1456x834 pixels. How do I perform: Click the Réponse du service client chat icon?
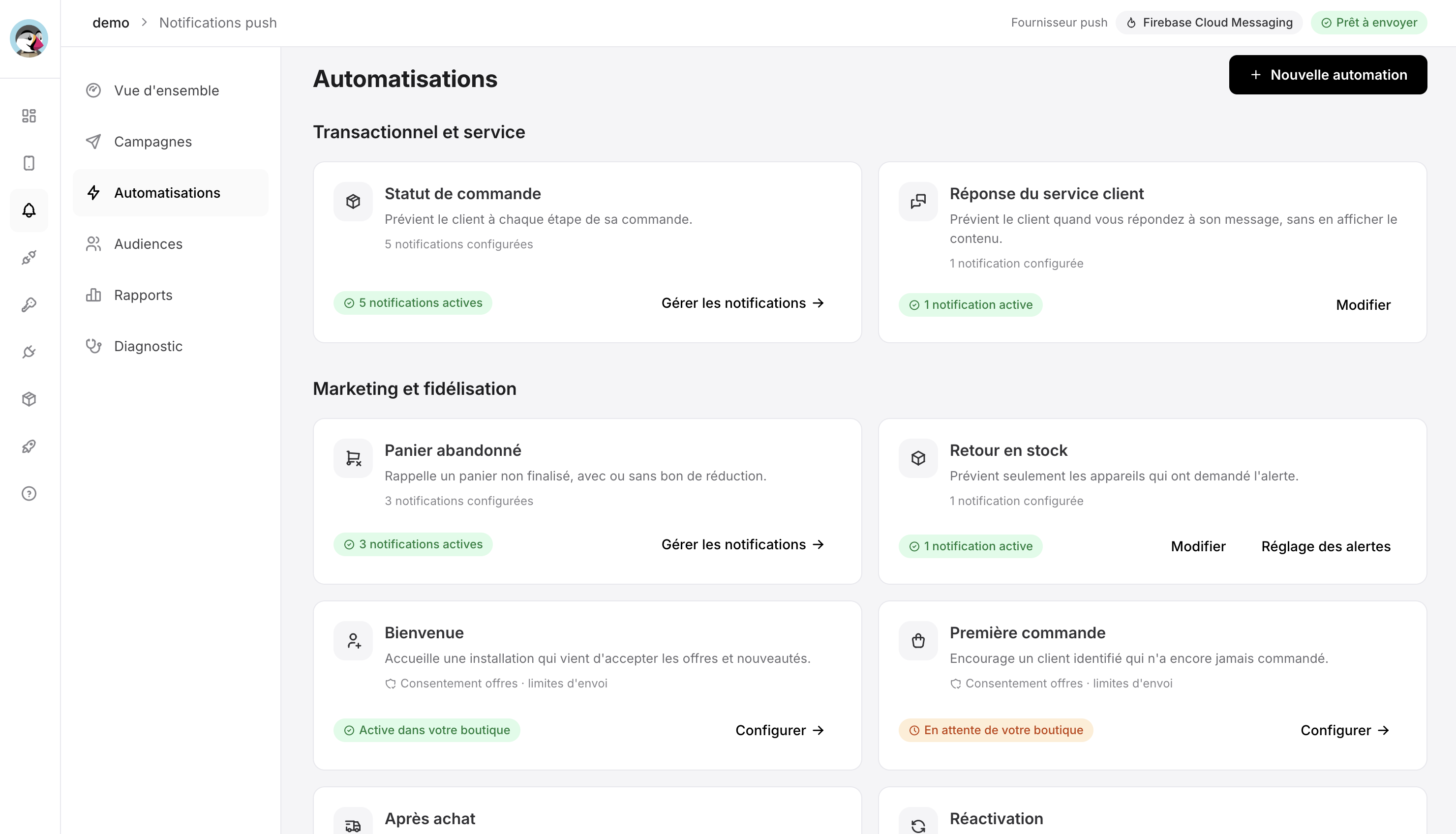tap(918, 202)
